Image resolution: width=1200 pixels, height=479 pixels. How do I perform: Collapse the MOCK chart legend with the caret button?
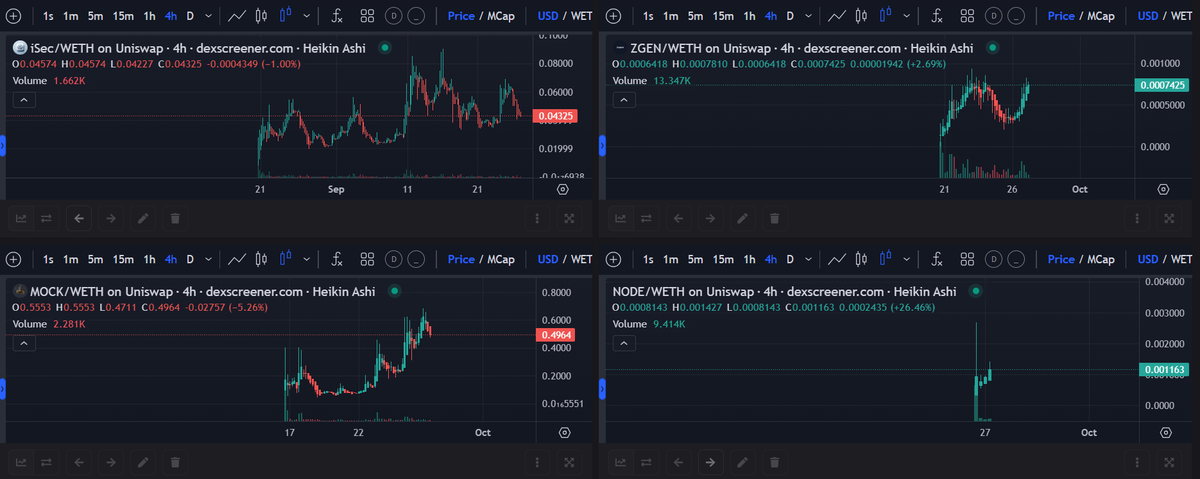[23, 343]
